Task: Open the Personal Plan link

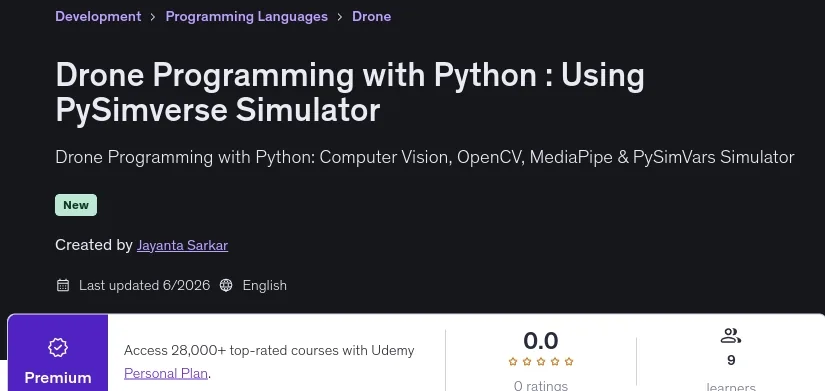Action: pyautogui.click(x=166, y=374)
